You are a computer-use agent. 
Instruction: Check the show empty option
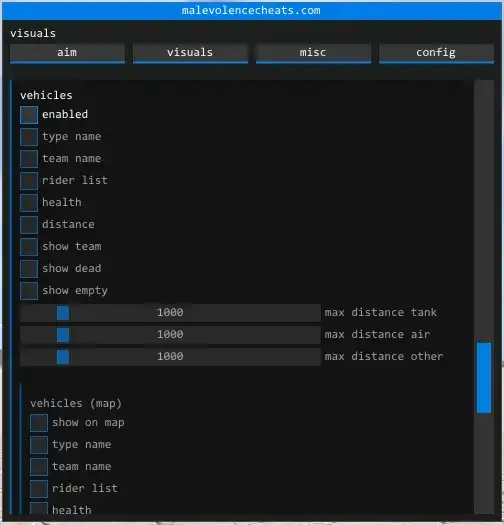29,291
